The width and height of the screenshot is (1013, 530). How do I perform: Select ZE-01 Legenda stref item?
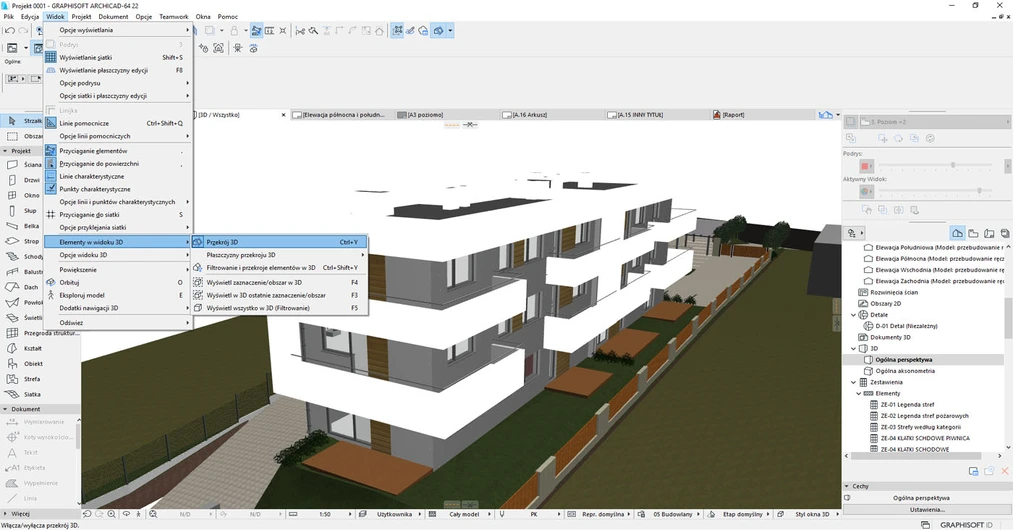(x=907, y=405)
